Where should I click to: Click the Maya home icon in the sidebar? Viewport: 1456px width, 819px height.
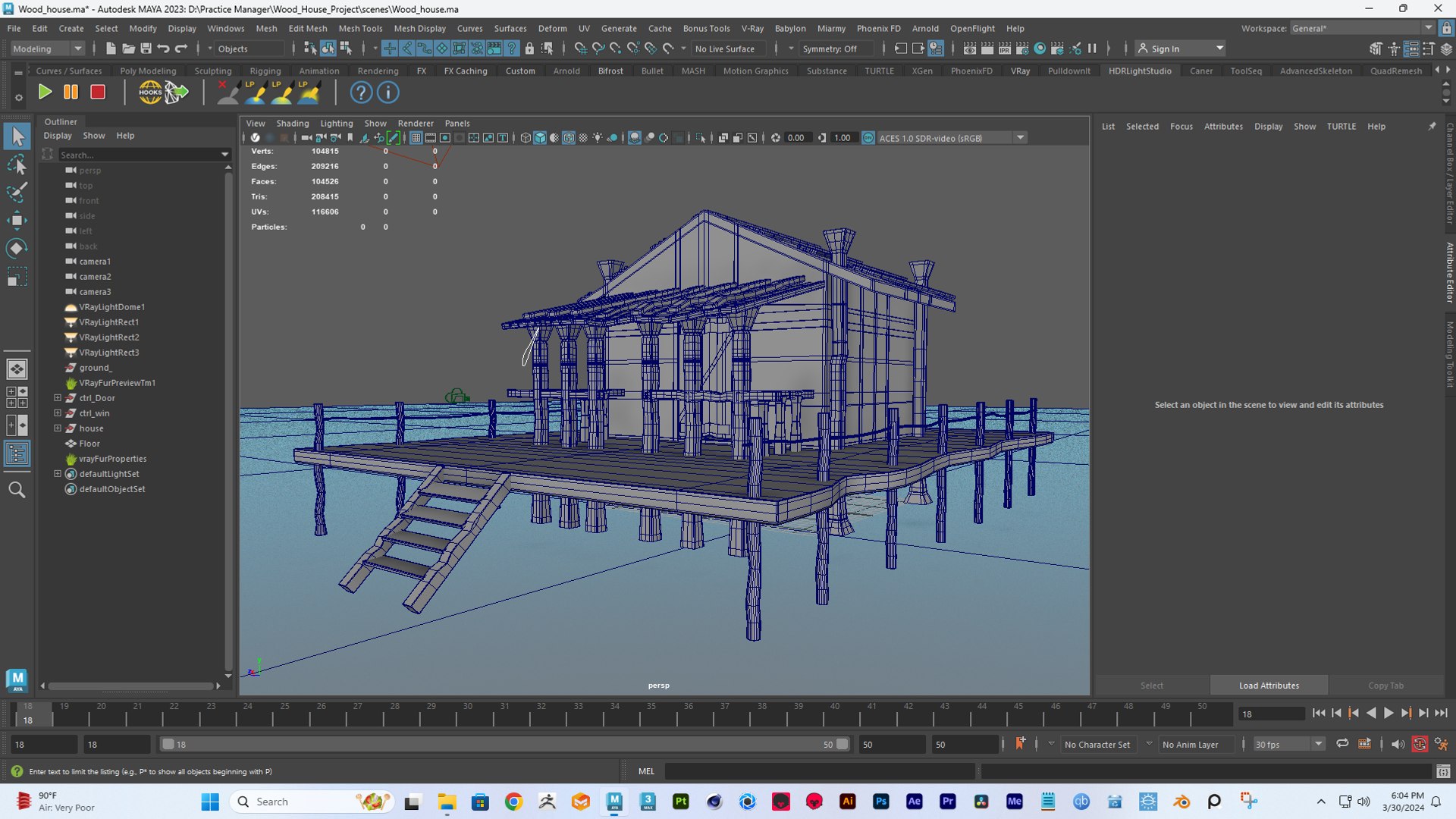(x=17, y=680)
